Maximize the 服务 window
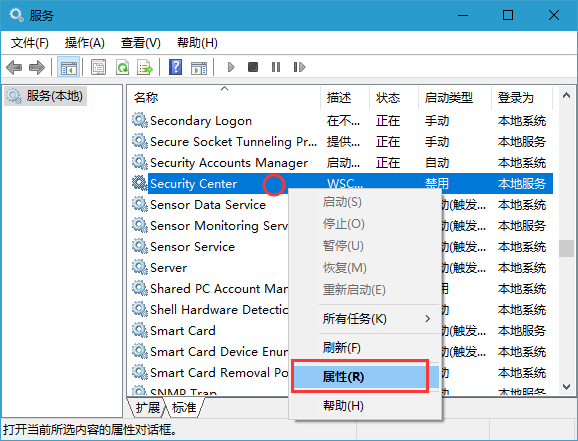578x441 pixels. 508,15
